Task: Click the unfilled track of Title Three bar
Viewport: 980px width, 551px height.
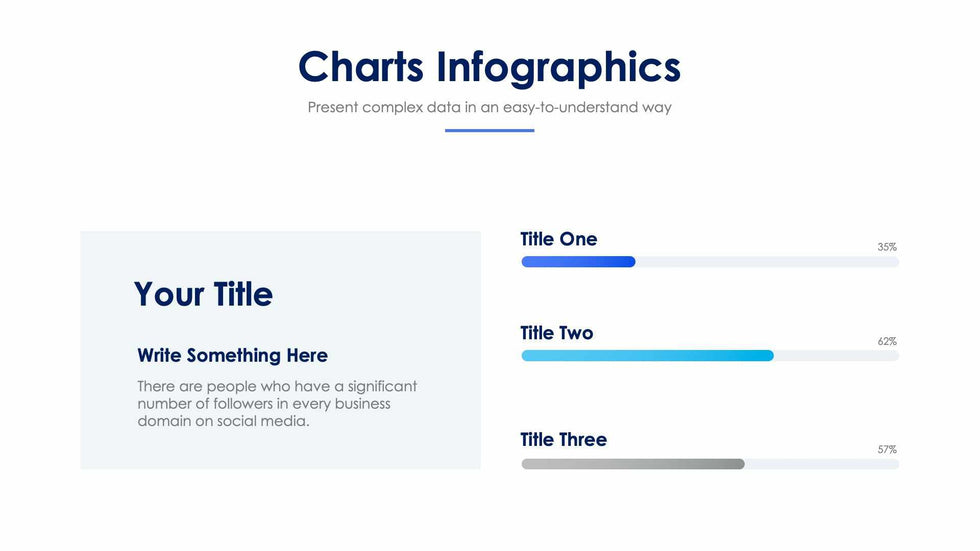Action: point(821,464)
